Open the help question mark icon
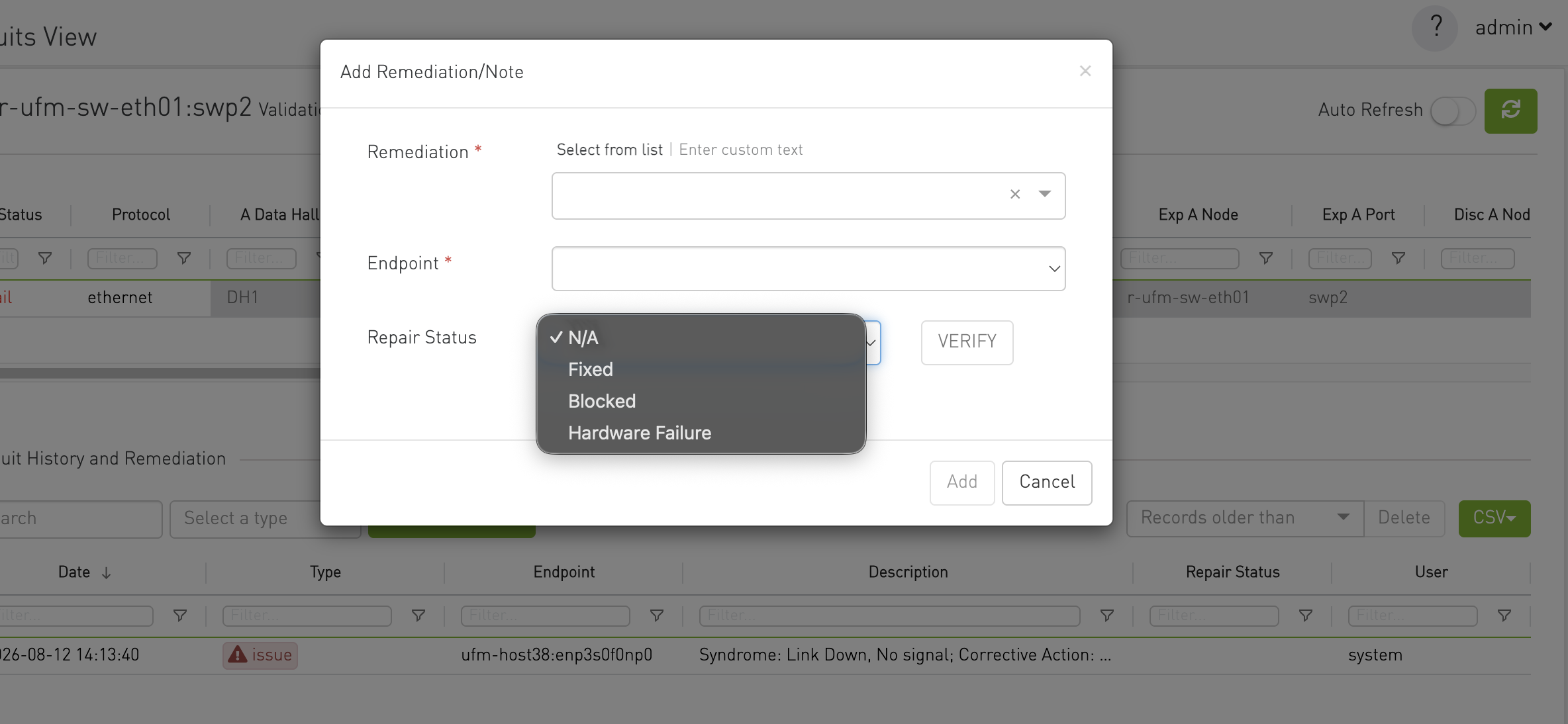Screen dimensions: 1568x724 click(1436, 27)
